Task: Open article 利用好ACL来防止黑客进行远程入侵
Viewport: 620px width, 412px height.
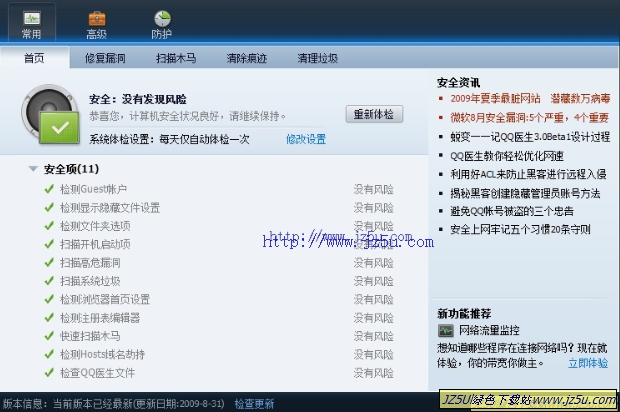Action: (528, 174)
